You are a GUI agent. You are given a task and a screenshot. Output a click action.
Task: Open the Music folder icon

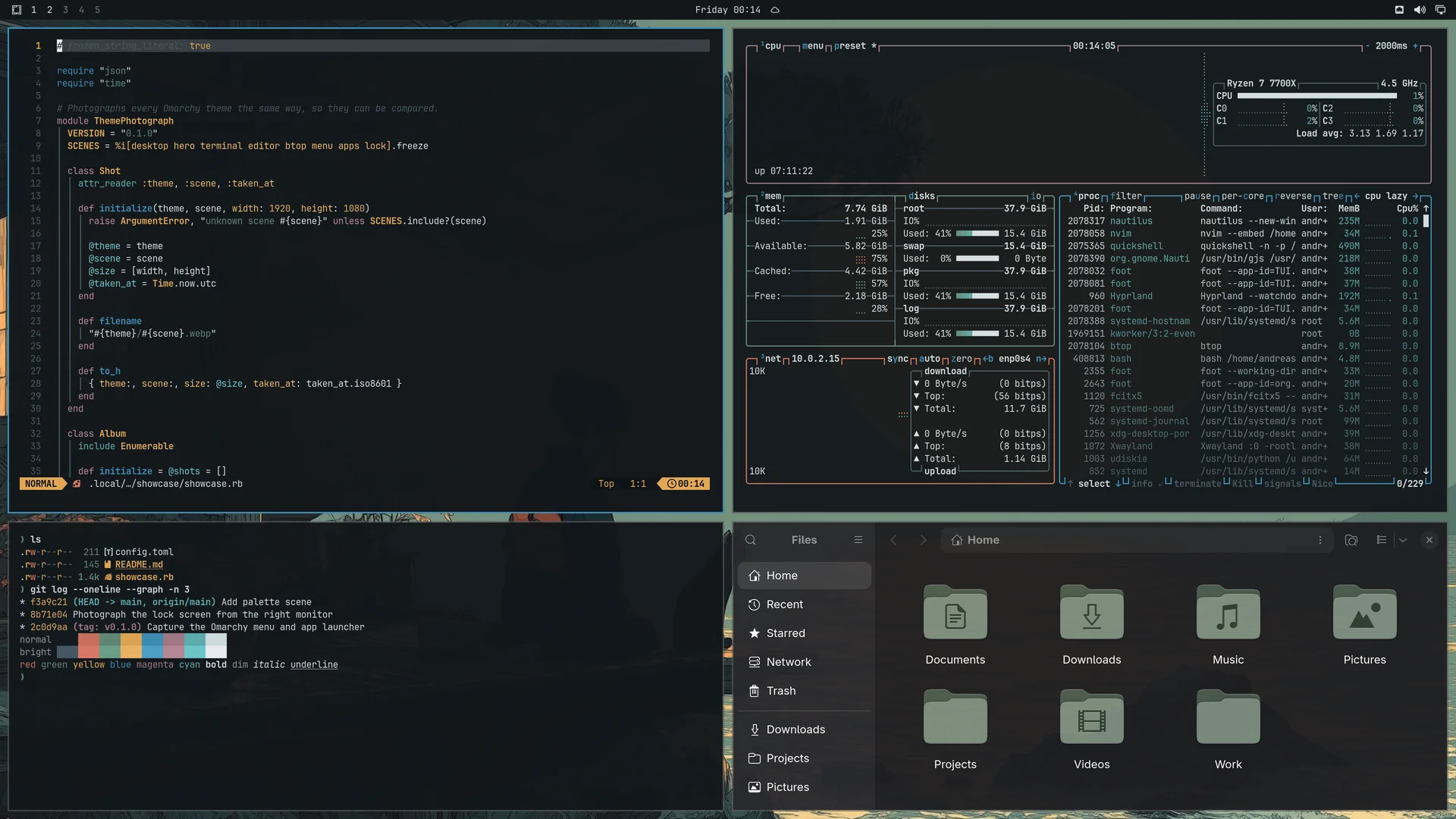point(1228,613)
